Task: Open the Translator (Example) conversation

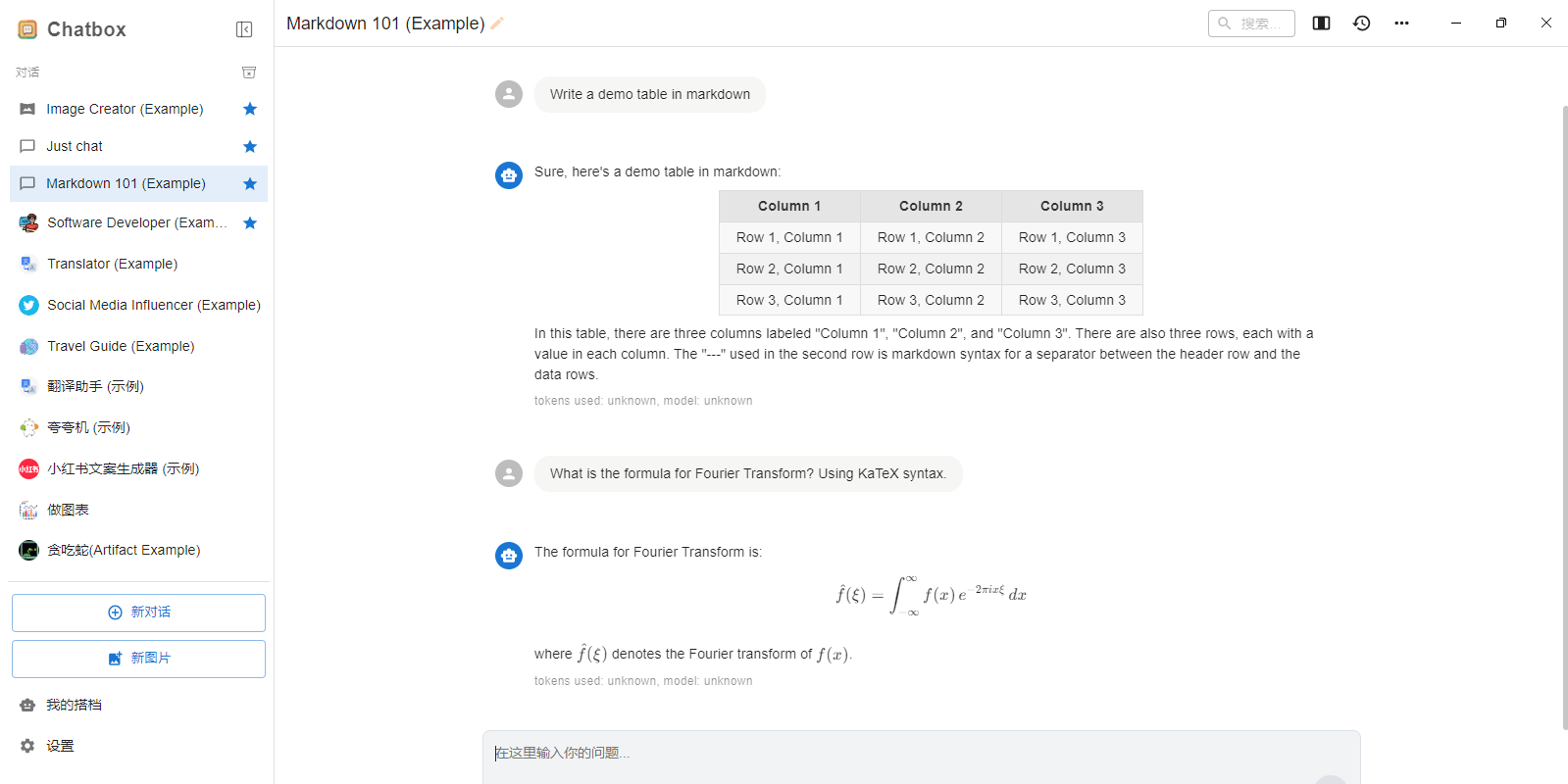Action: 112,264
